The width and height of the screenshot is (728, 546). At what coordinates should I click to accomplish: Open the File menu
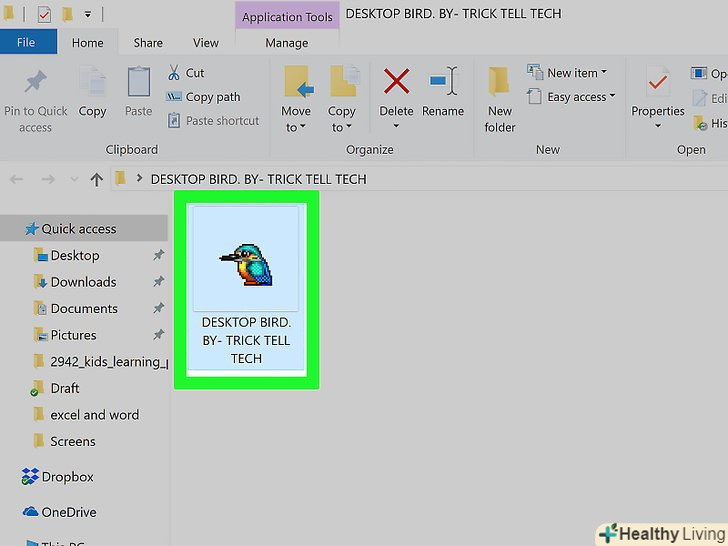click(x=26, y=42)
